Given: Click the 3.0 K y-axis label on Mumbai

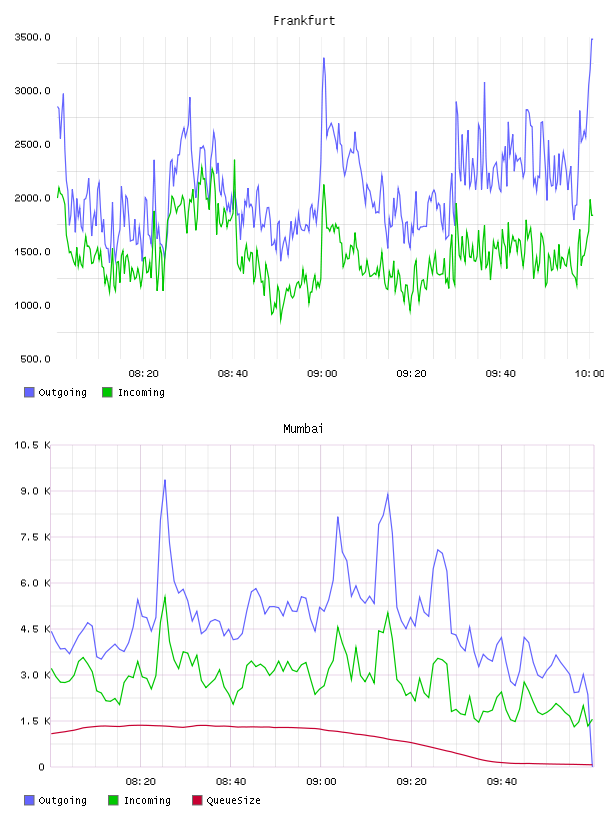Looking at the screenshot, I should point(35,675).
